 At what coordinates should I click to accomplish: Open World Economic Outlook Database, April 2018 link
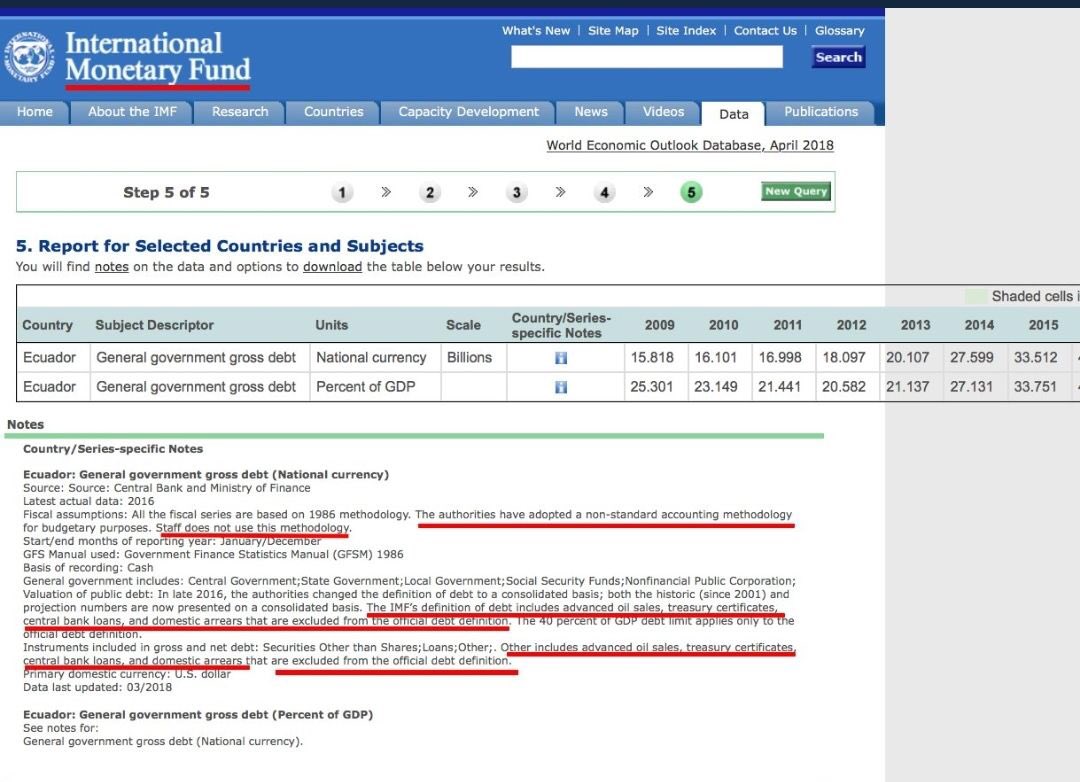point(690,145)
